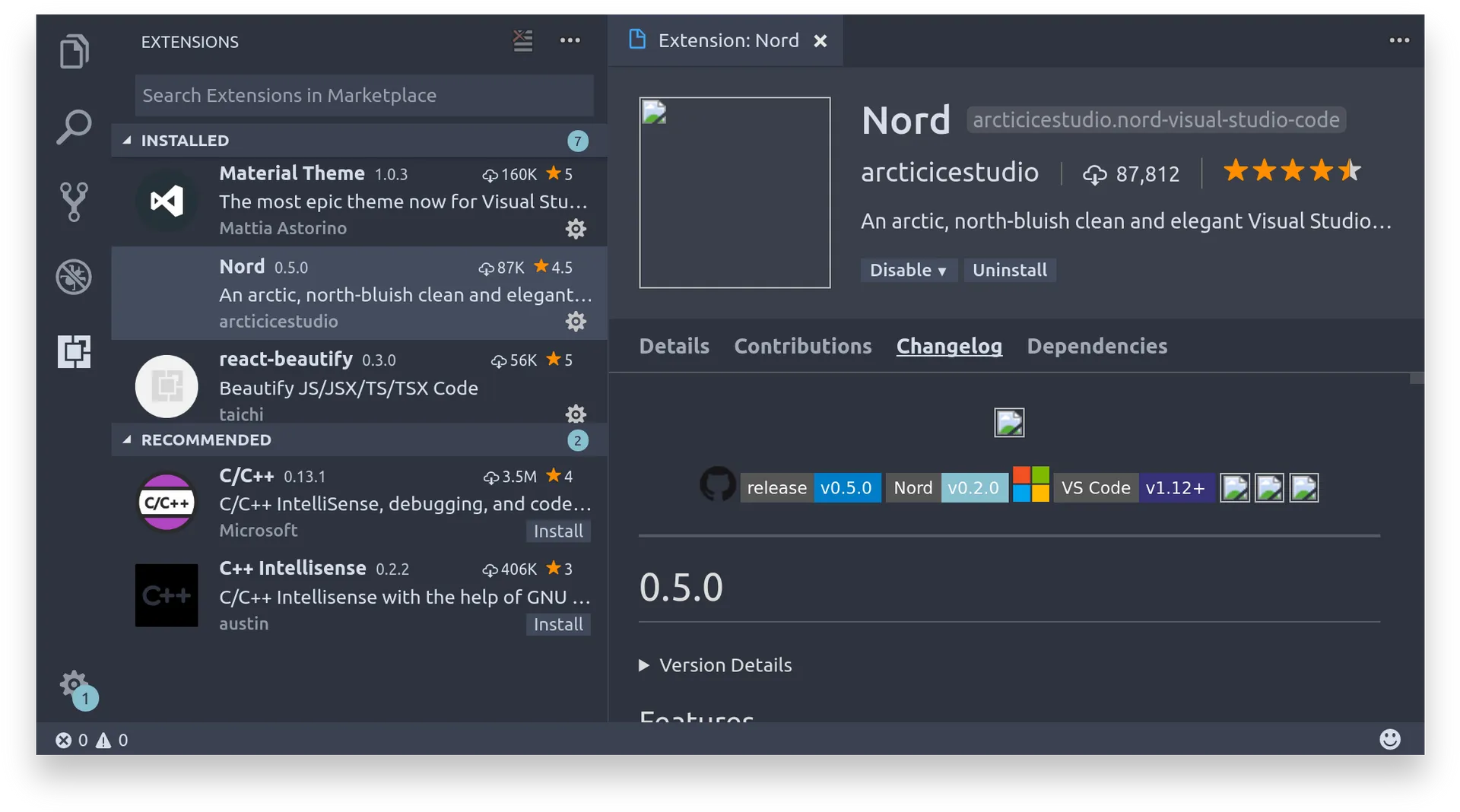Image resolution: width=1460 pixels, height=812 pixels.
Task: Select Nord in installed list
Action: click(x=359, y=293)
